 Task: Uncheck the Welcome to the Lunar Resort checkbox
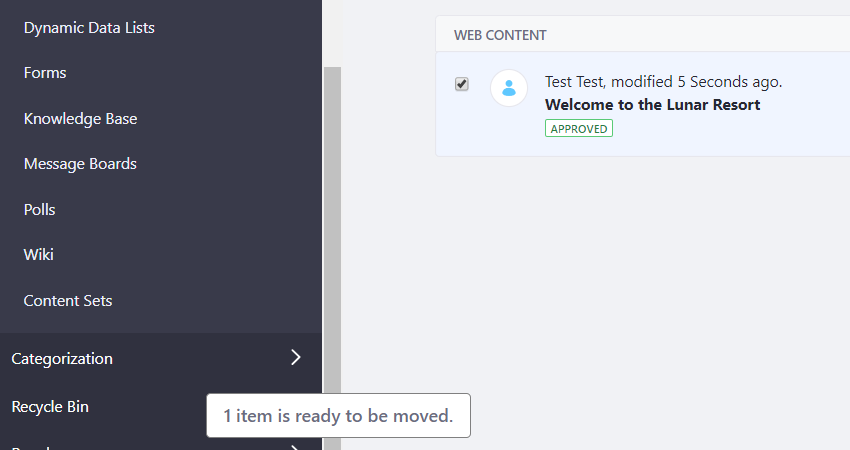(461, 84)
